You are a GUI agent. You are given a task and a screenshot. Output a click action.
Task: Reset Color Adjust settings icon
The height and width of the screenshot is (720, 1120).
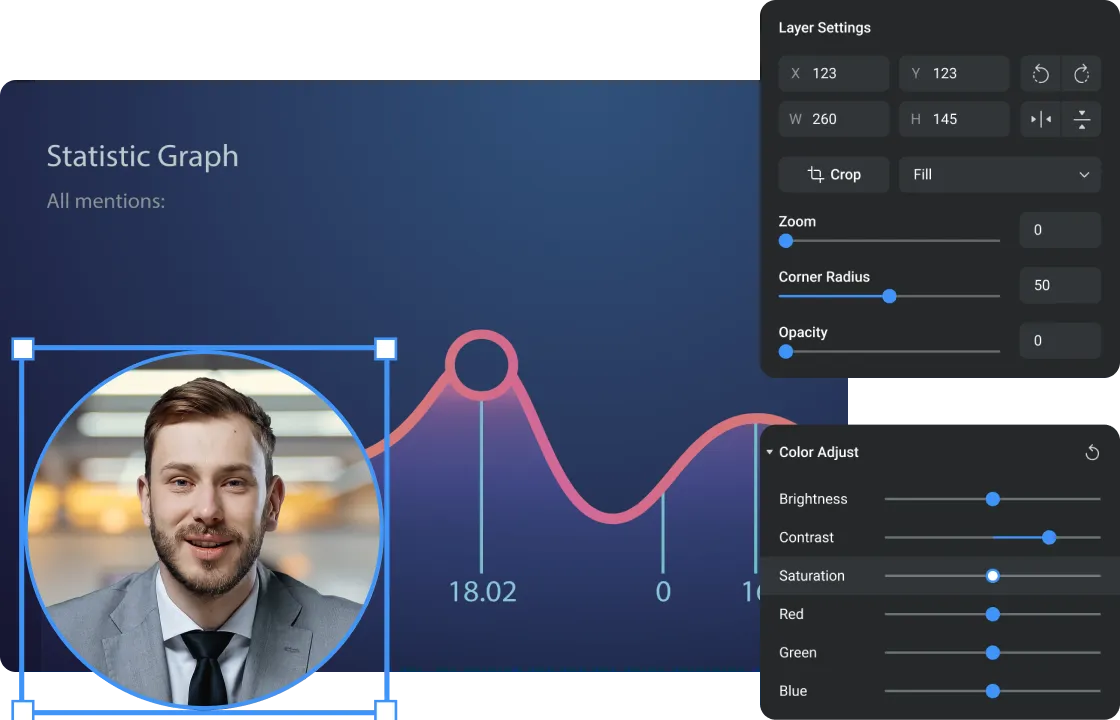[1092, 453]
